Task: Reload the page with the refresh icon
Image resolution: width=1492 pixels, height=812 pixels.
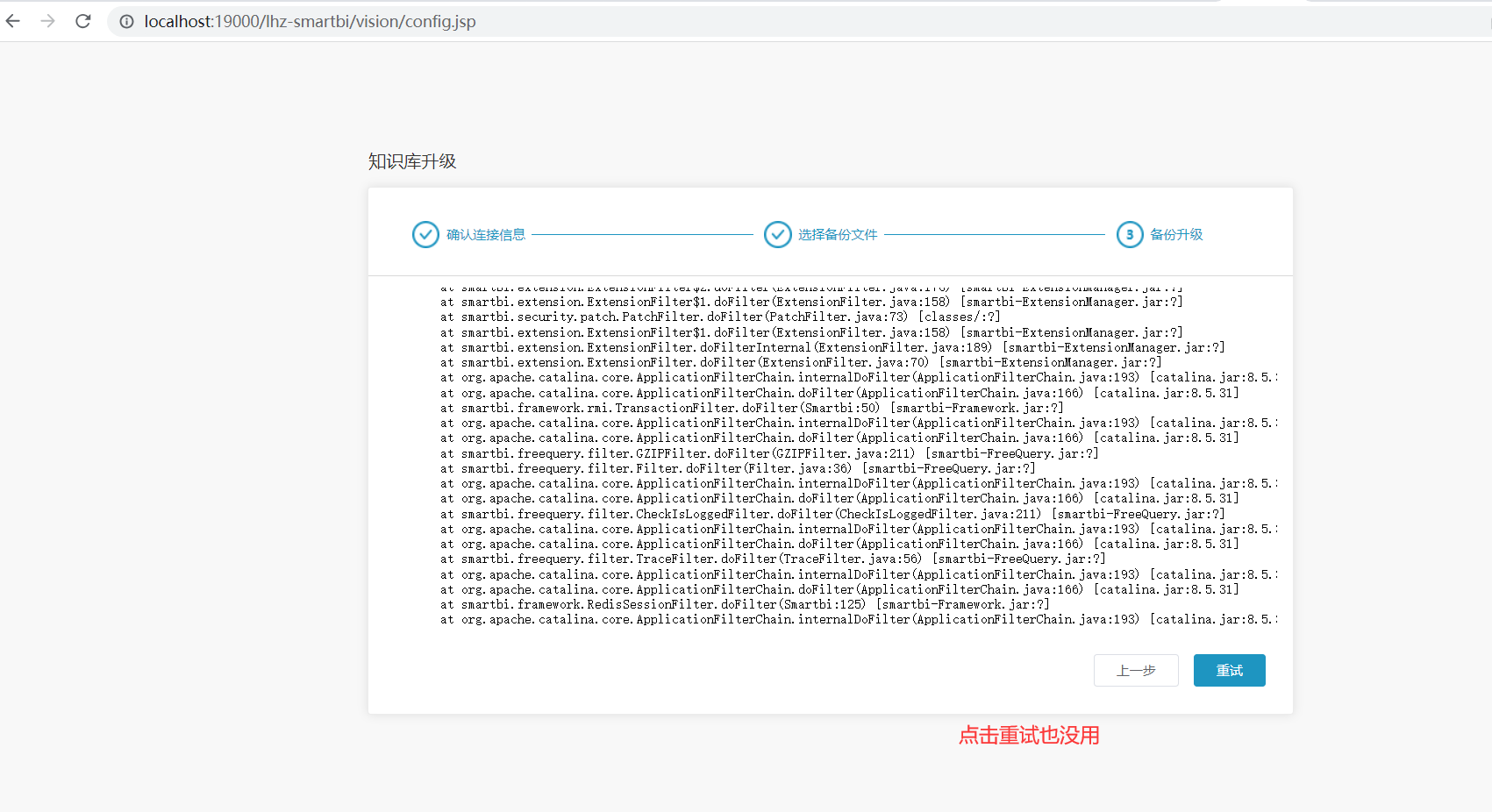Action: pyautogui.click(x=83, y=21)
